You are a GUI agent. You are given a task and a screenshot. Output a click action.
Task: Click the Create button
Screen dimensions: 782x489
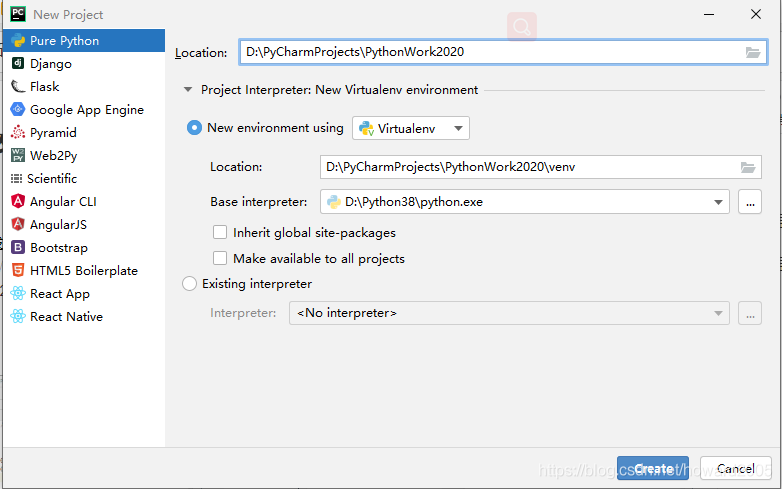653,468
